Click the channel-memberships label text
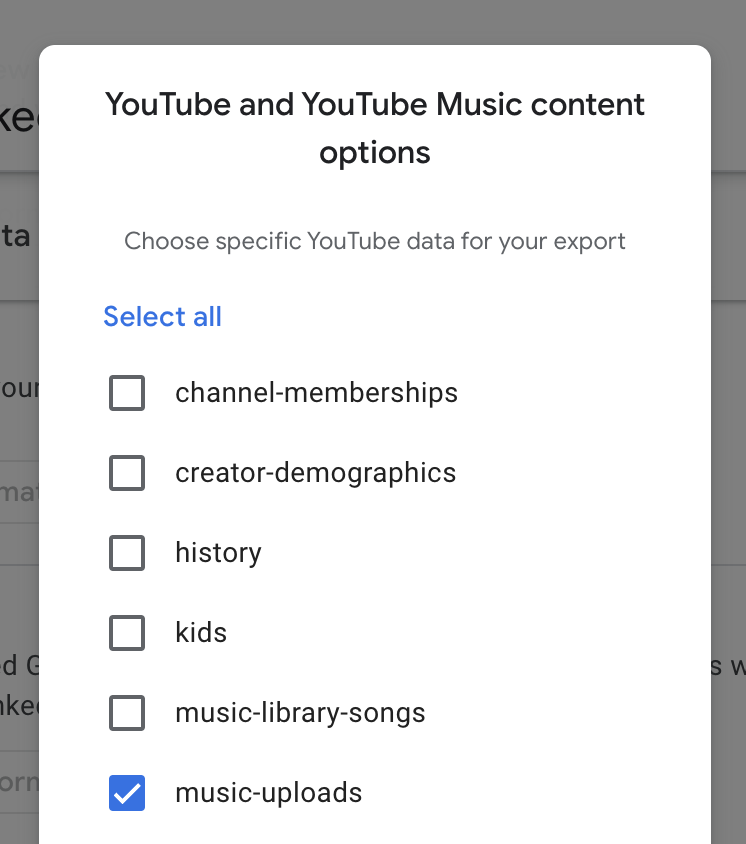The image size is (746, 844). coord(316,393)
